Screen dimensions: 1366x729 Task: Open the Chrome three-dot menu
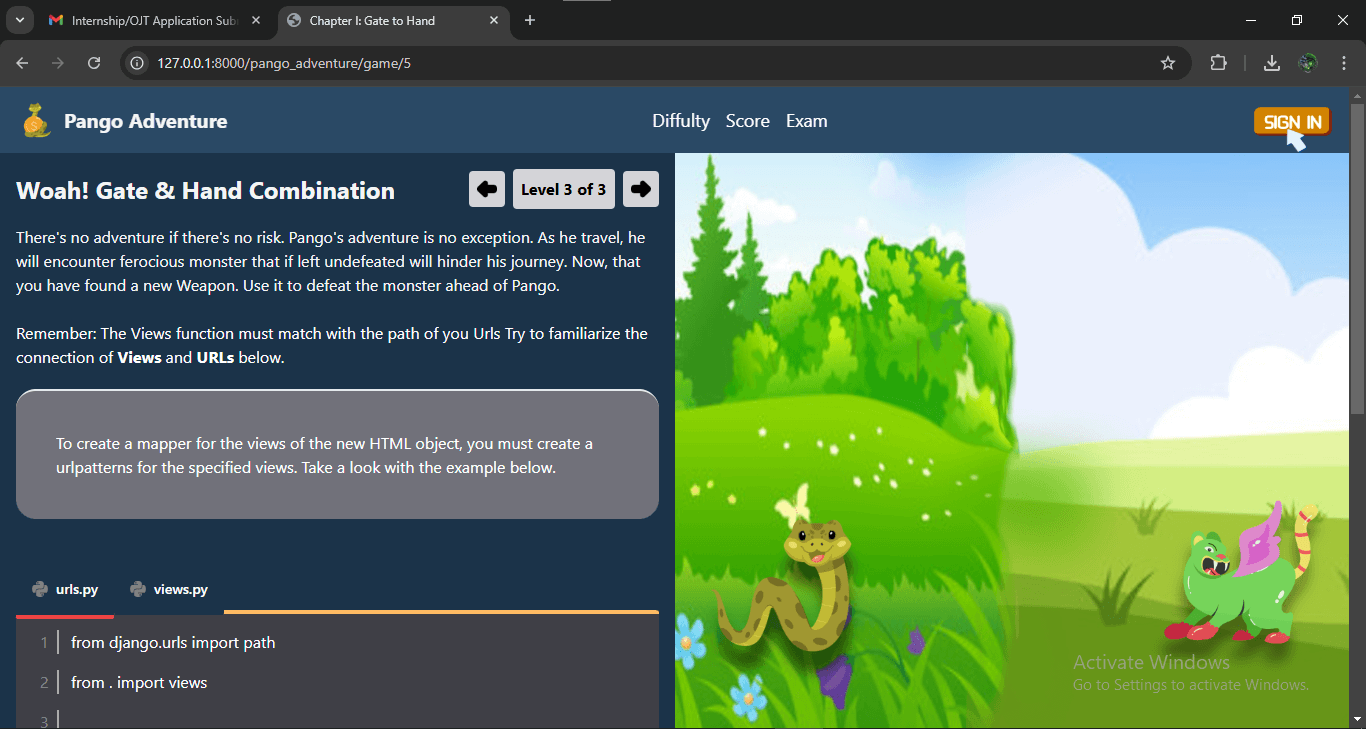1344,63
